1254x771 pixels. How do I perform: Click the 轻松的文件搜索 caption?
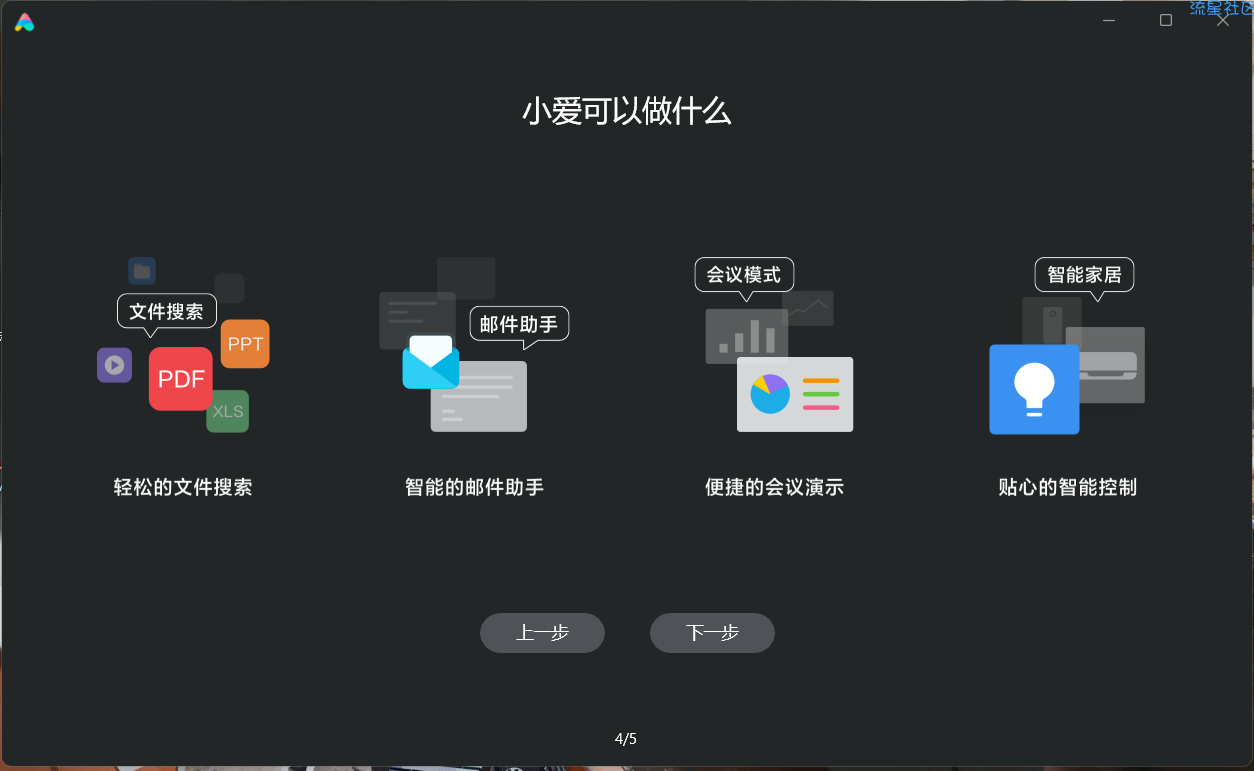tap(183, 488)
